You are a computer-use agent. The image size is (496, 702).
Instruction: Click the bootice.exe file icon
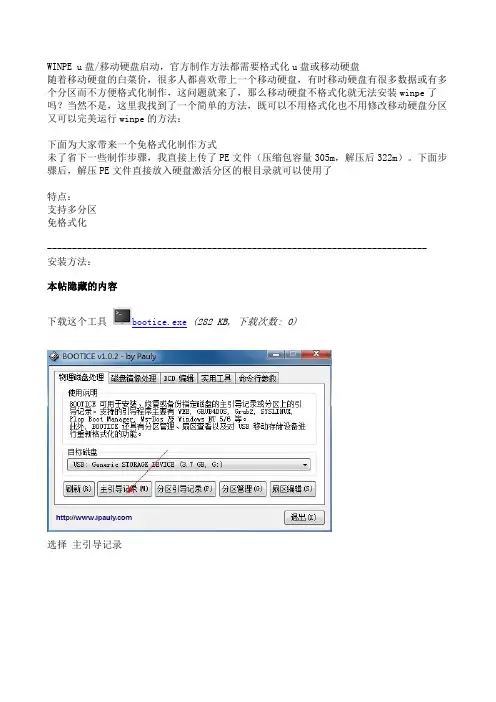(x=121, y=317)
